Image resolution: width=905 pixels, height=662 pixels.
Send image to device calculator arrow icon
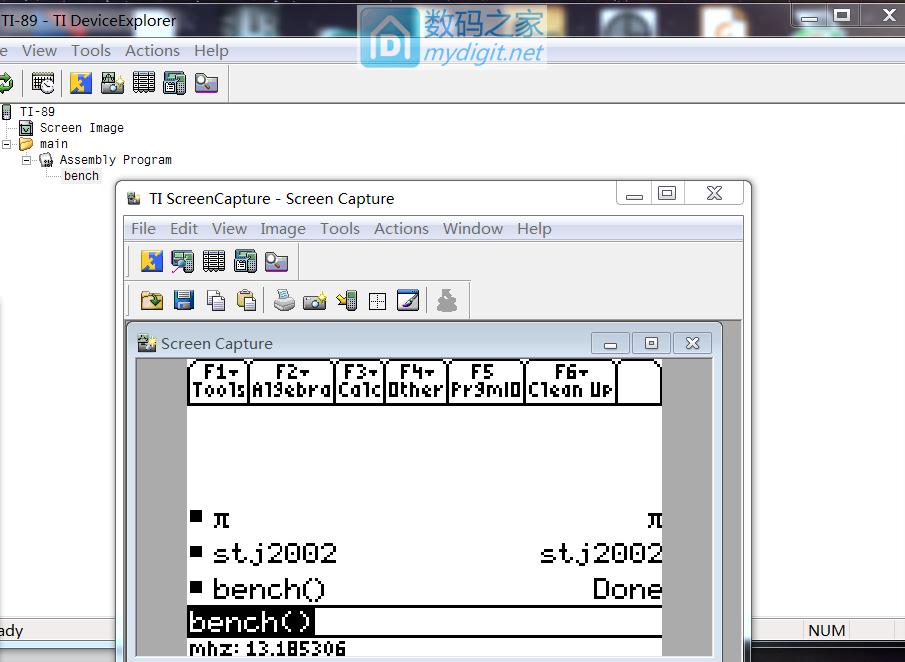coord(346,301)
